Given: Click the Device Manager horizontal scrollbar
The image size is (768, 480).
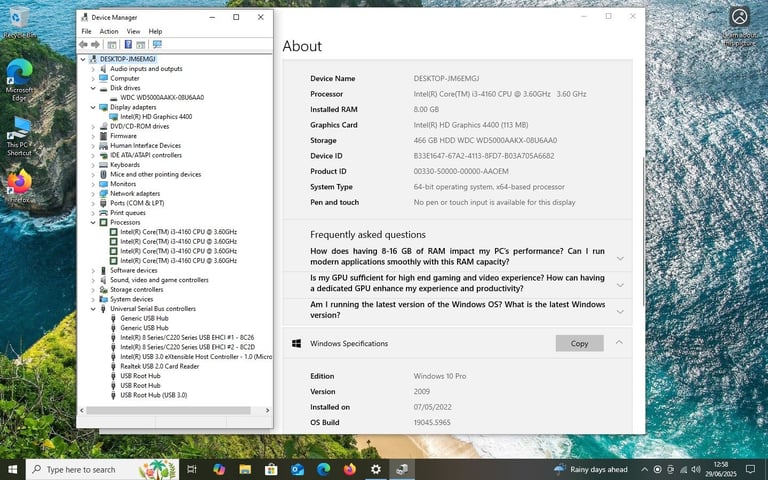Looking at the screenshot, I should 168,410.
